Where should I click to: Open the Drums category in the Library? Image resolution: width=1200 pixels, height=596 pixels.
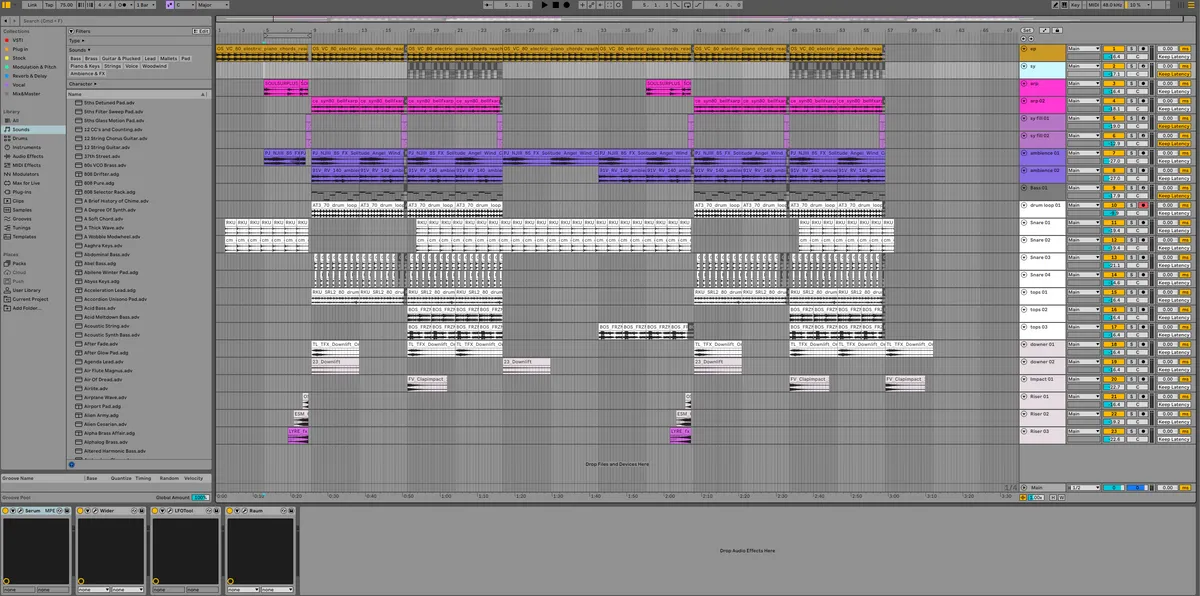[x=20, y=138]
